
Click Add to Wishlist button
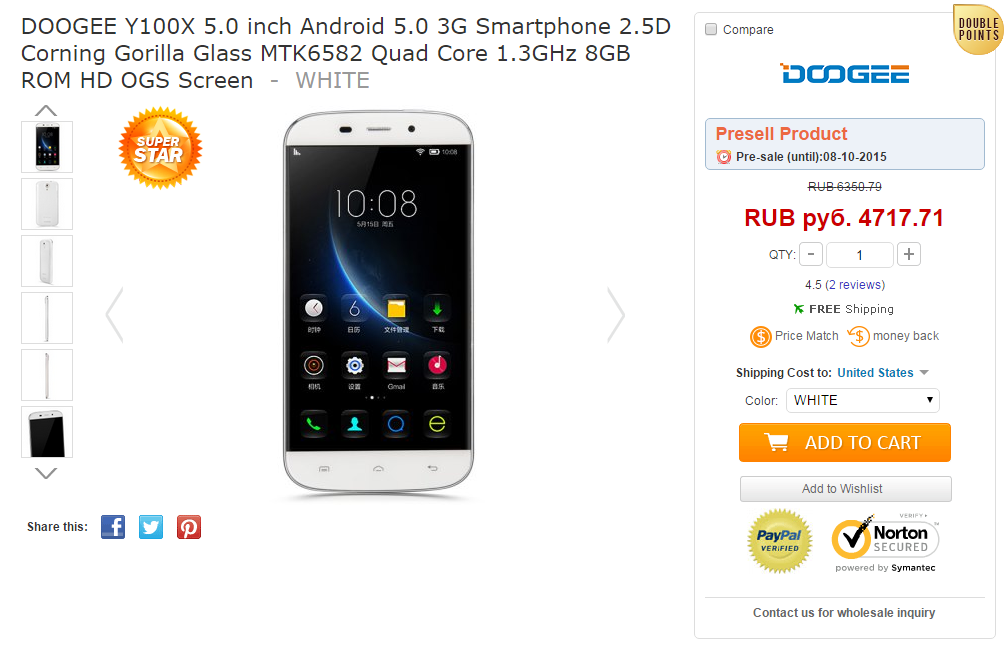pos(846,489)
